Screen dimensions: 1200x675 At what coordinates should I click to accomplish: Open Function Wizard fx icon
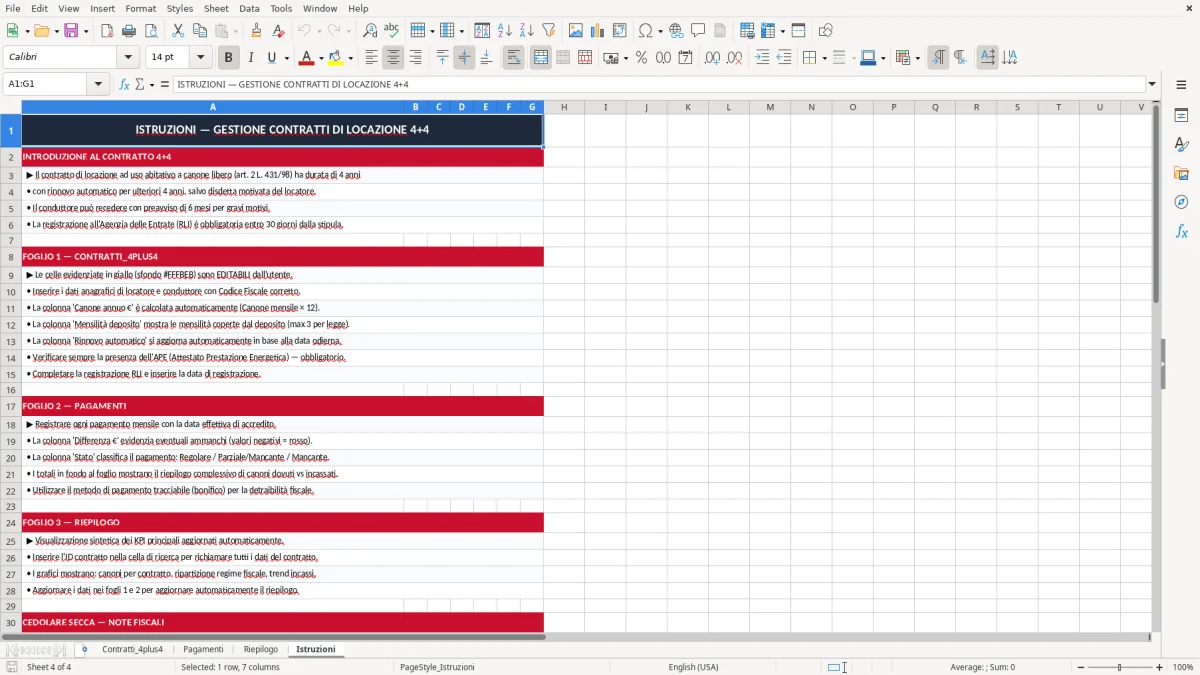tap(125, 84)
